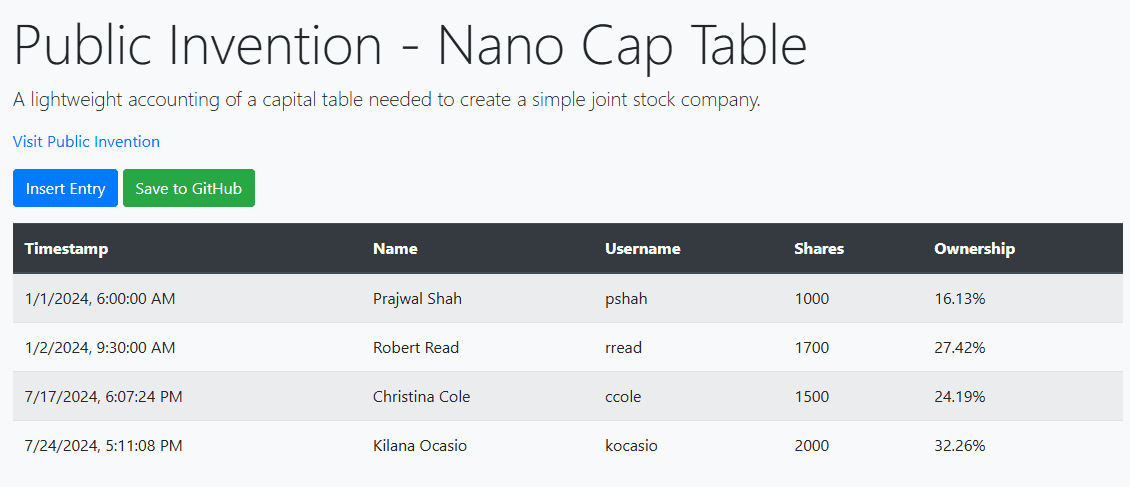Select the Username column header
Image resolution: width=1130 pixels, height=487 pixels.
click(642, 248)
